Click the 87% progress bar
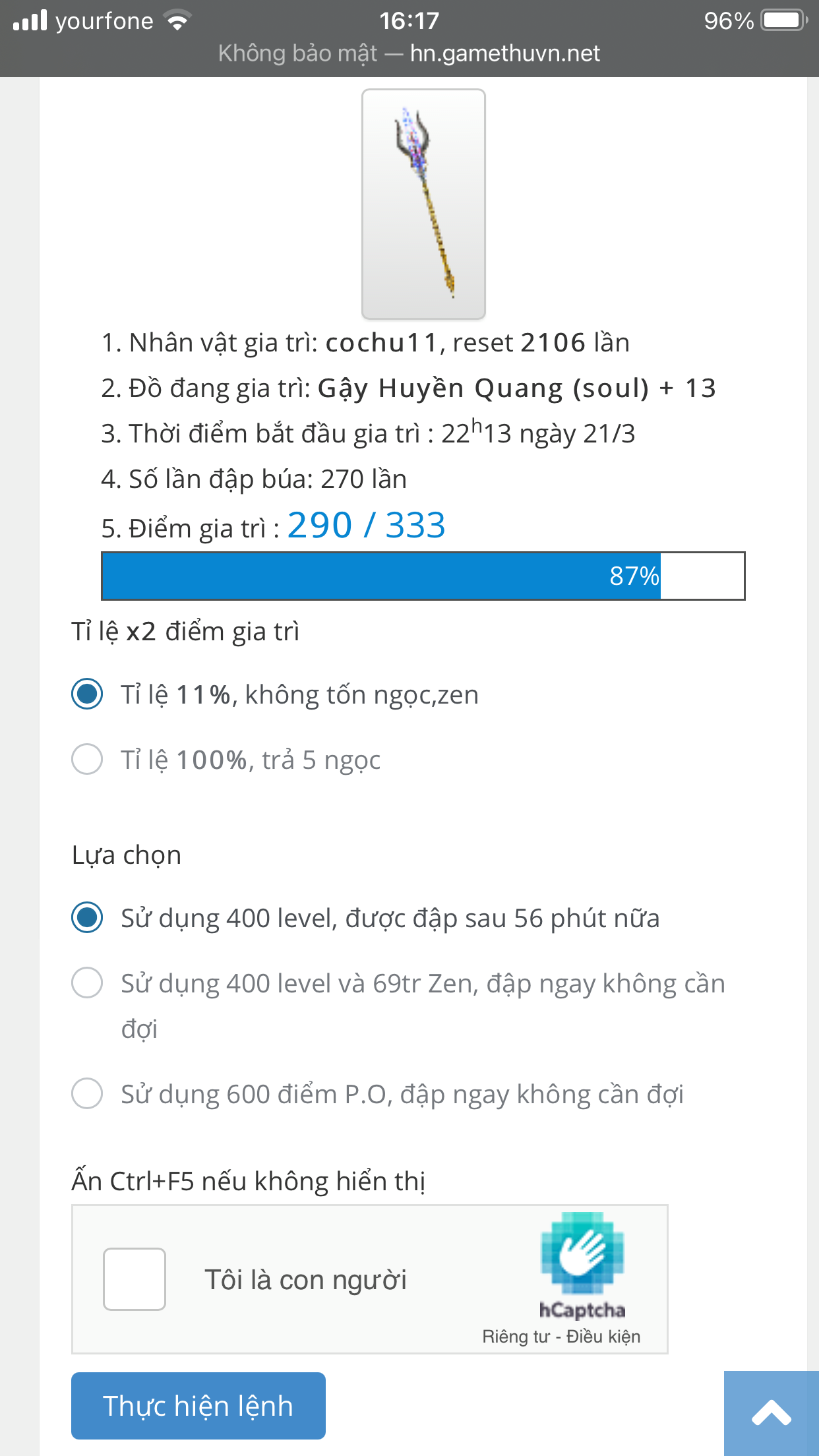The height and width of the screenshot is (1456, 819). (x=423, y=576)
